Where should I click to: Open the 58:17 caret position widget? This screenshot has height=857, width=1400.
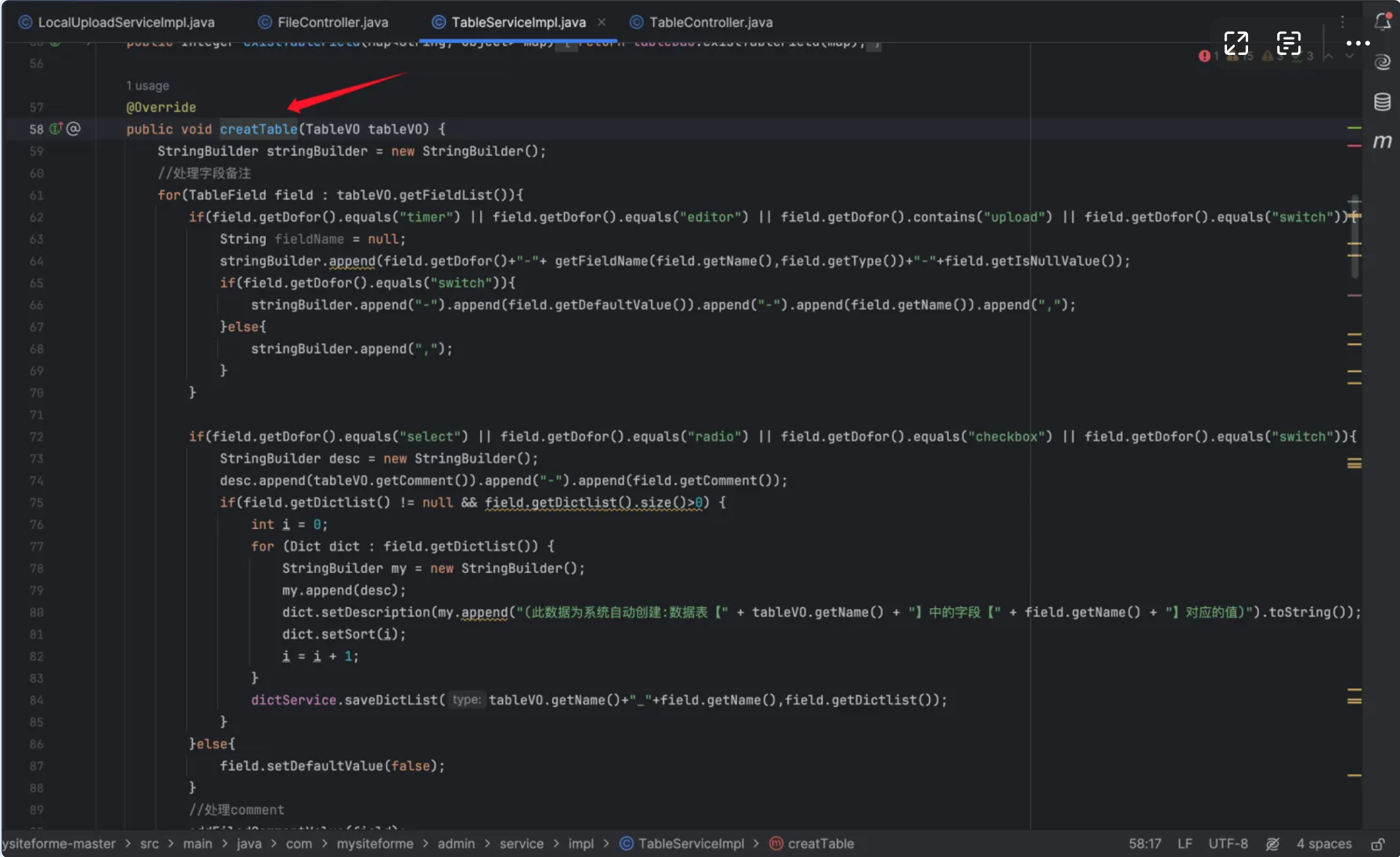click(1144, 843)
